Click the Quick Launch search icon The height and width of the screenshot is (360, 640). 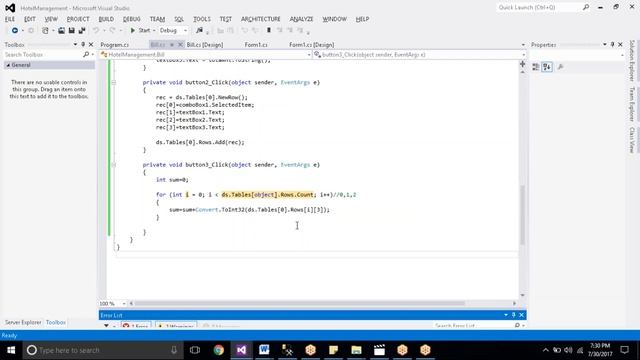point(586,7)
